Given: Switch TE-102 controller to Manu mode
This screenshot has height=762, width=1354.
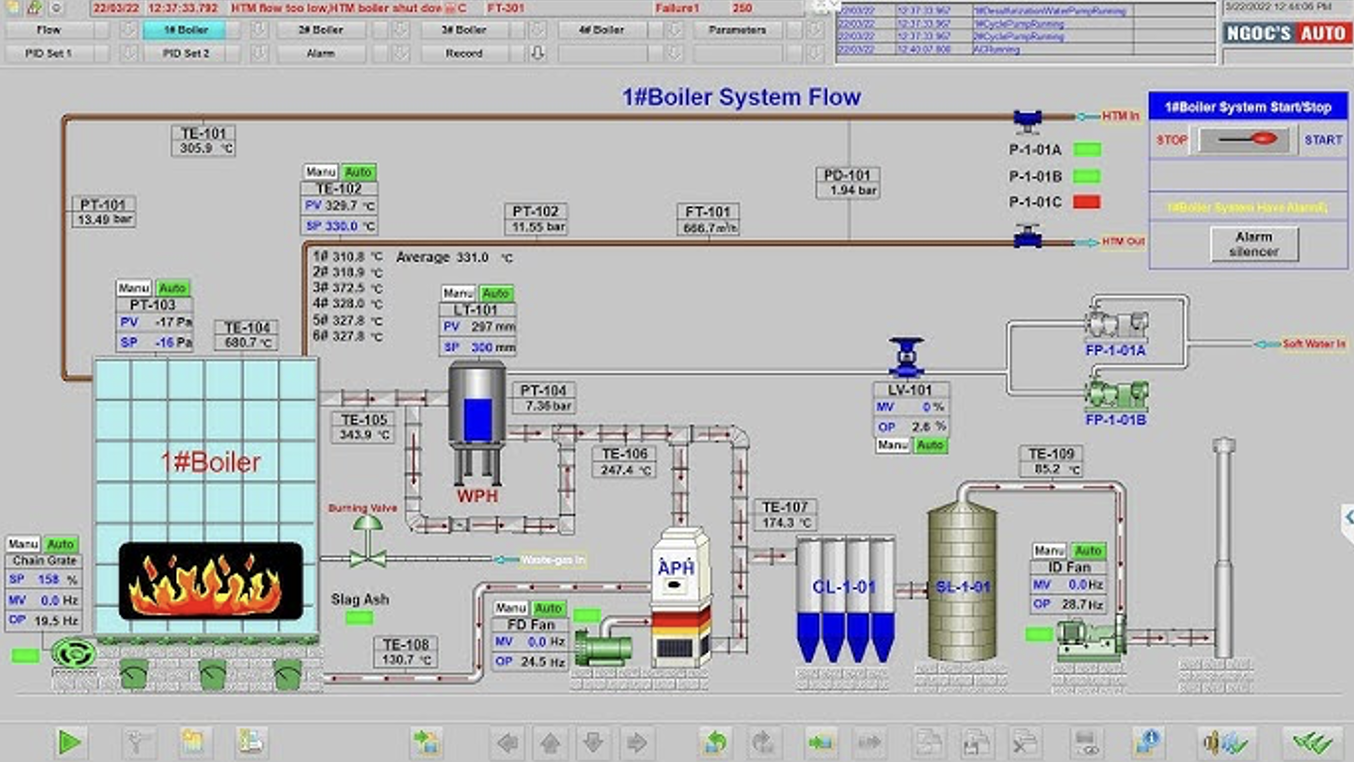Looking at the screenshot, I should pyautogui.click(x=321, y=172).
